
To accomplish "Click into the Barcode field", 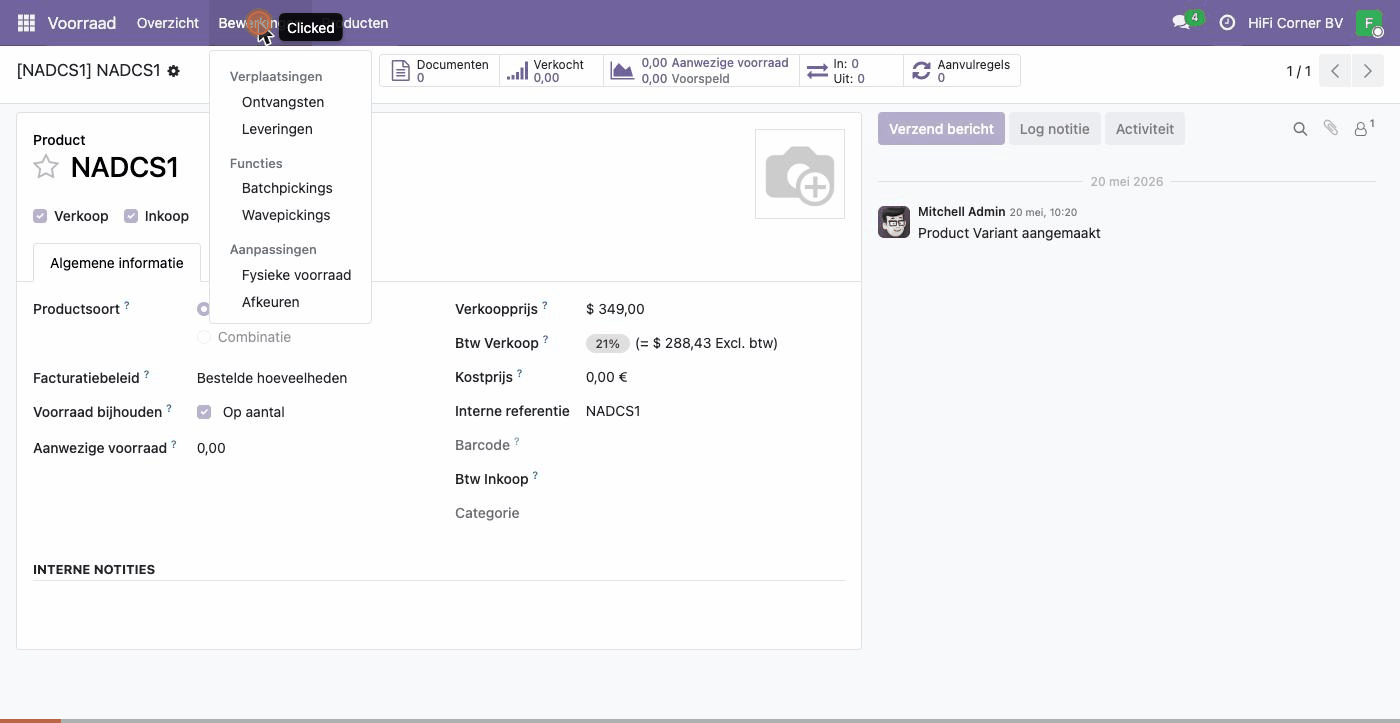I will click(715, 445).
